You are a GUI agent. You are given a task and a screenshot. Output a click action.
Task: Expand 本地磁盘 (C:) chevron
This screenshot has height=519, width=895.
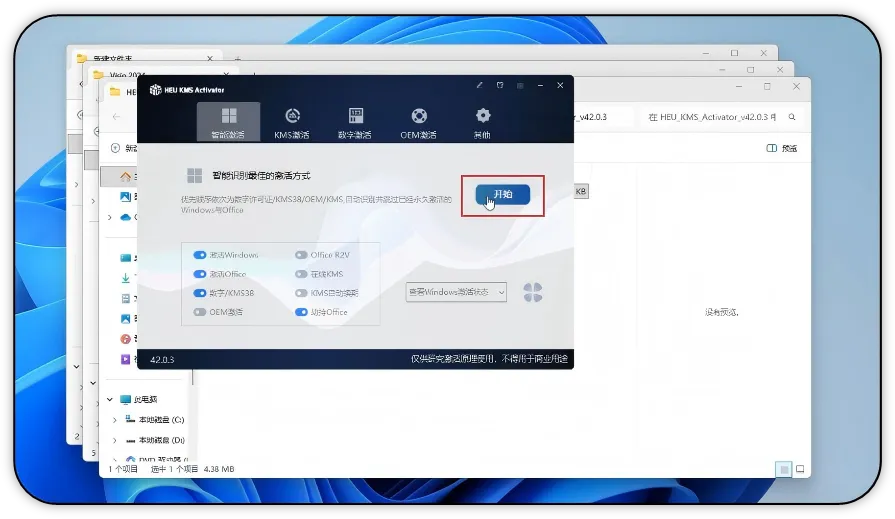pyautogui.click(x=115, y=420)
